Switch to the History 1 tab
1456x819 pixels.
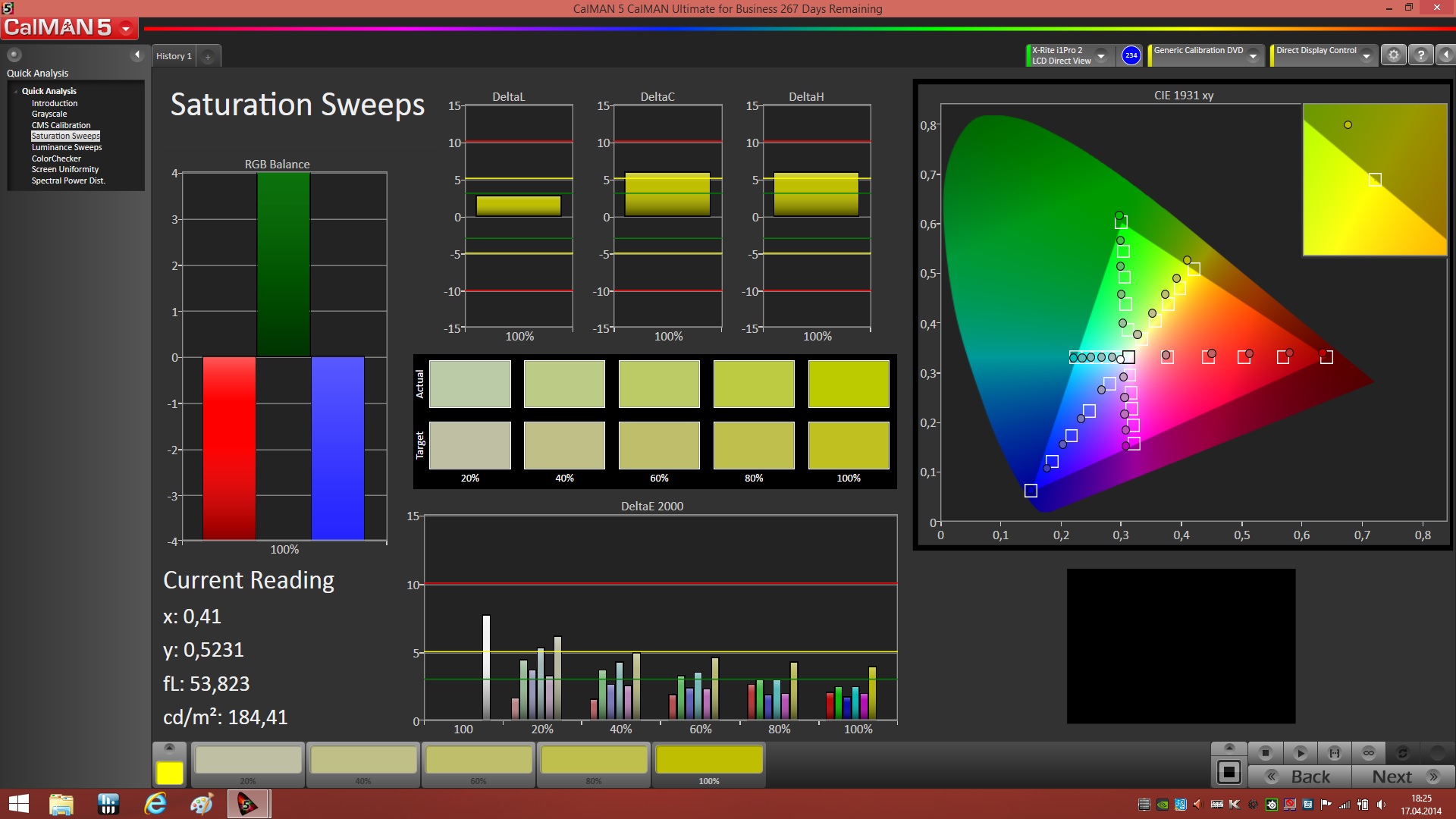(x=174, y=56)
